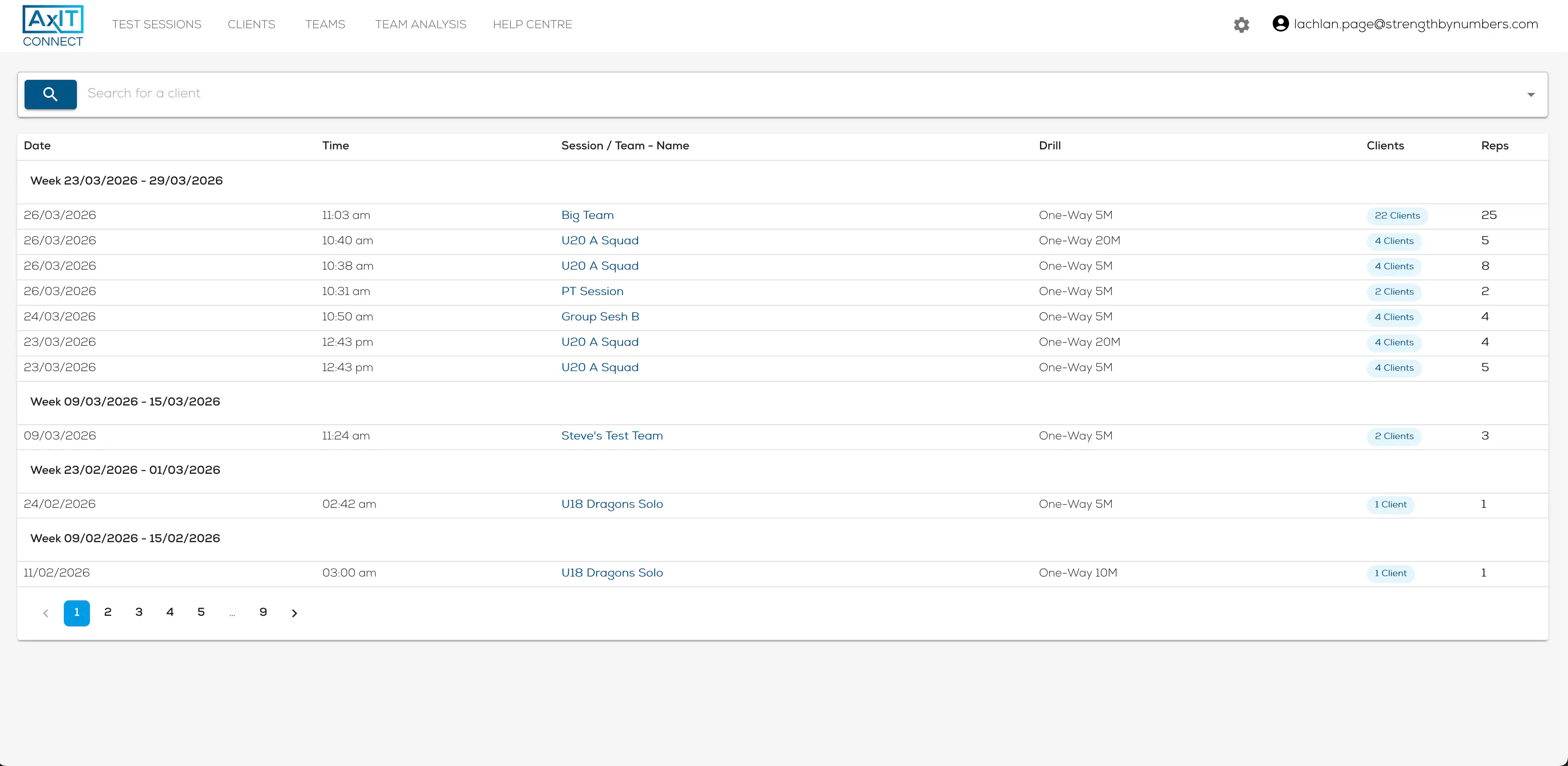This screenshot has height=766, width=1568.
Task: Click the 22 Clients badge for Big Team
Action: (x=1397, y=216)
